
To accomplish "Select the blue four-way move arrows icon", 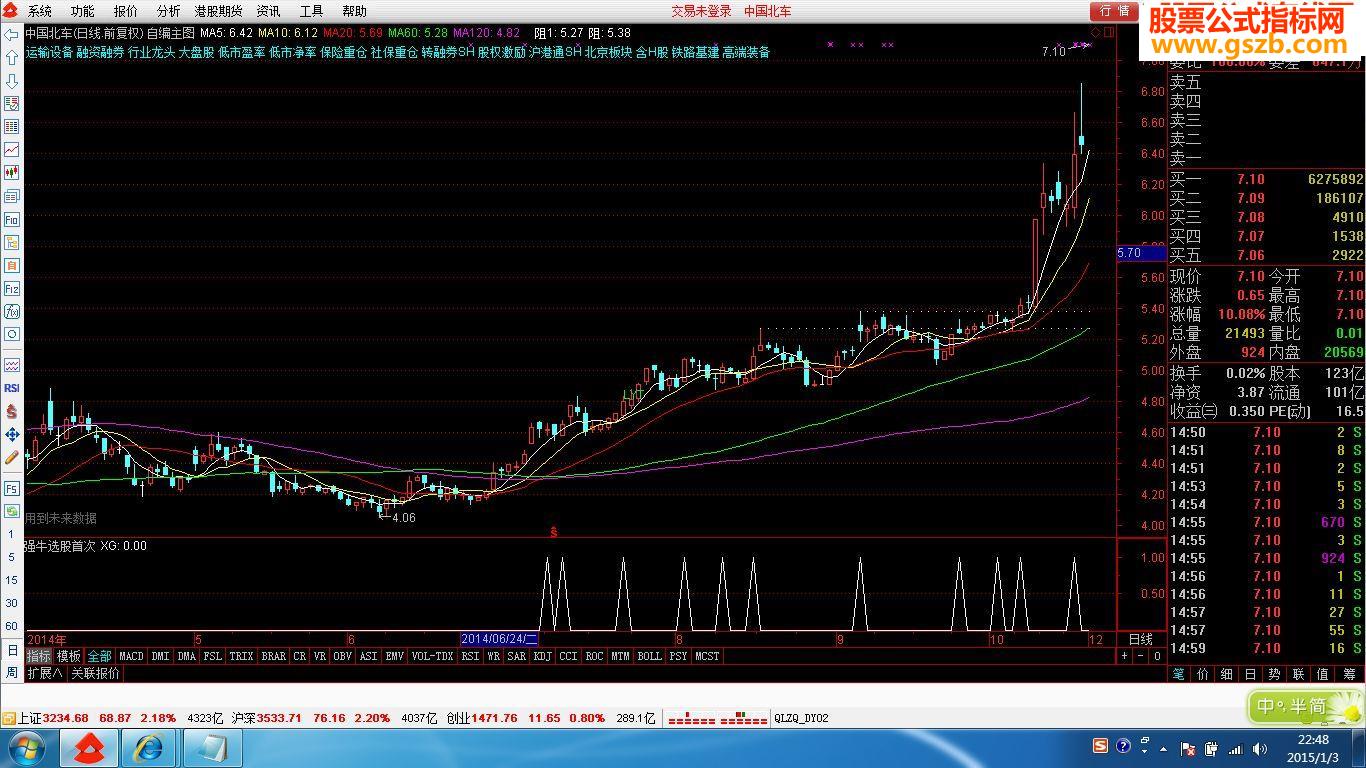I will [12, 434].
